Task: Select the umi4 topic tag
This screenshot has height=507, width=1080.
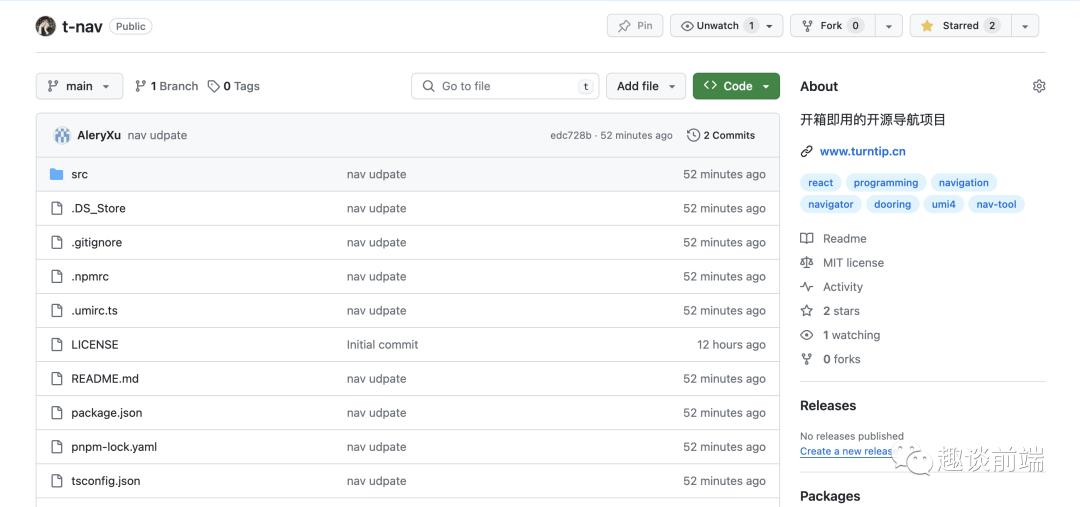Action: 944,204
